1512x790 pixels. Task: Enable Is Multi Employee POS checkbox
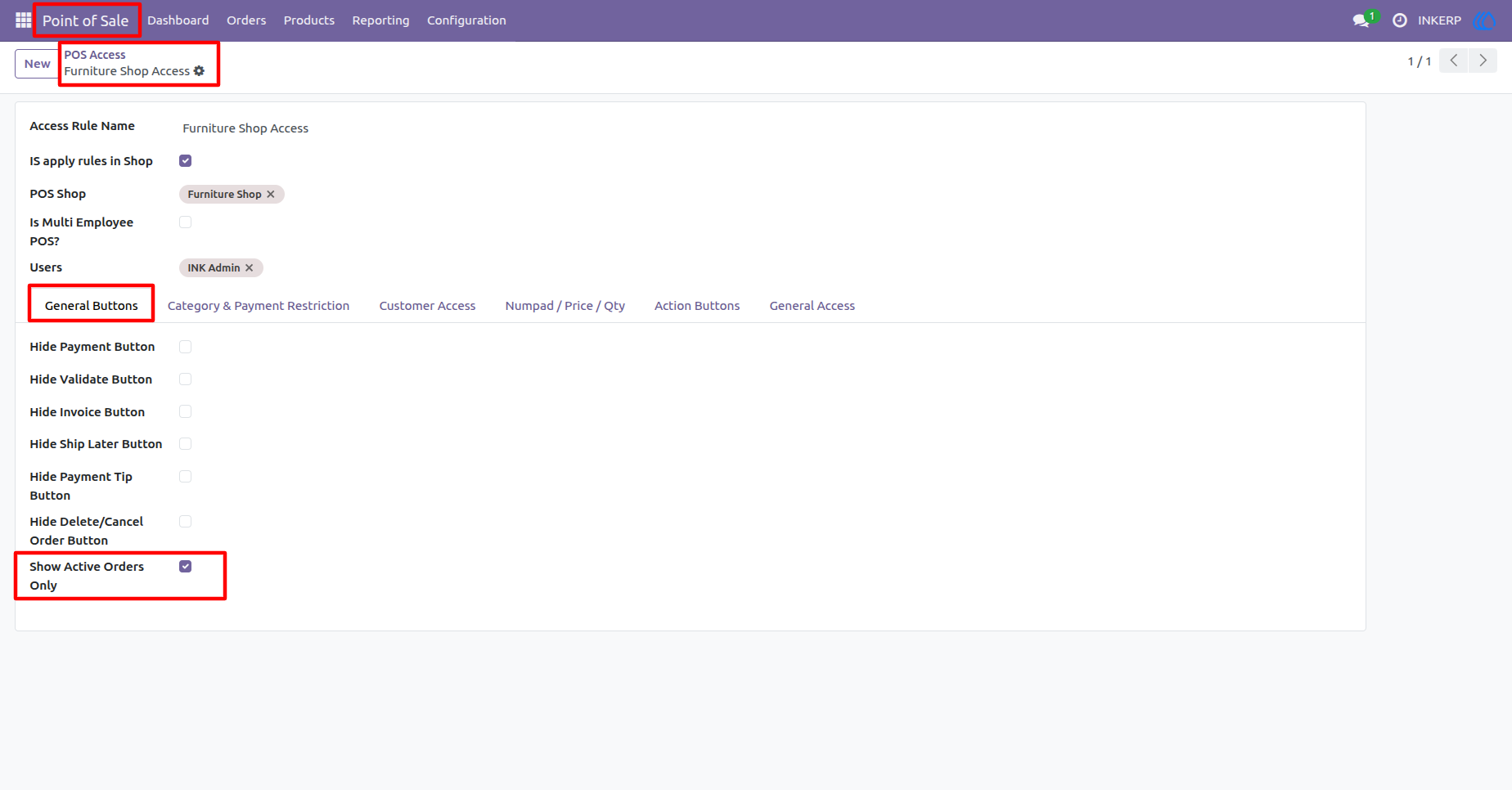click(x=186, y=222)
